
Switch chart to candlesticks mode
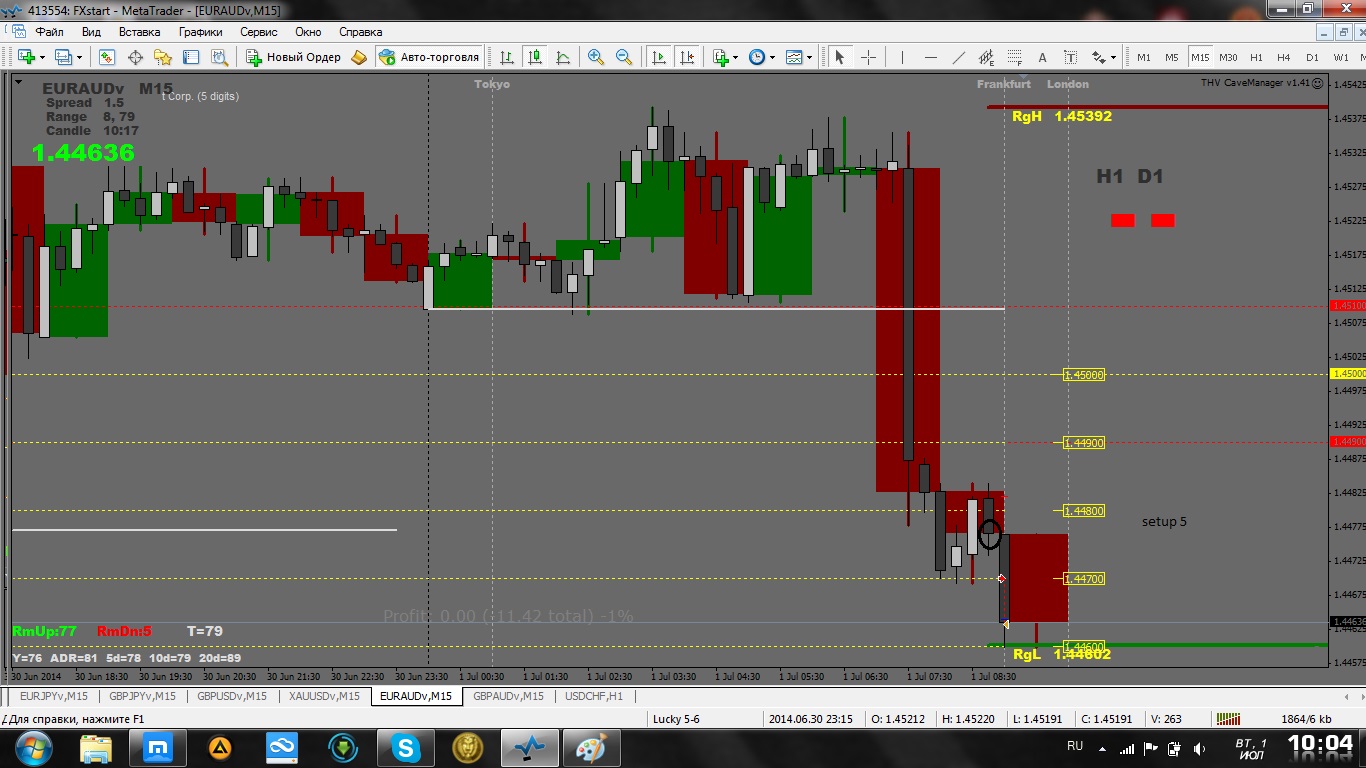click(x=535, y=57)
